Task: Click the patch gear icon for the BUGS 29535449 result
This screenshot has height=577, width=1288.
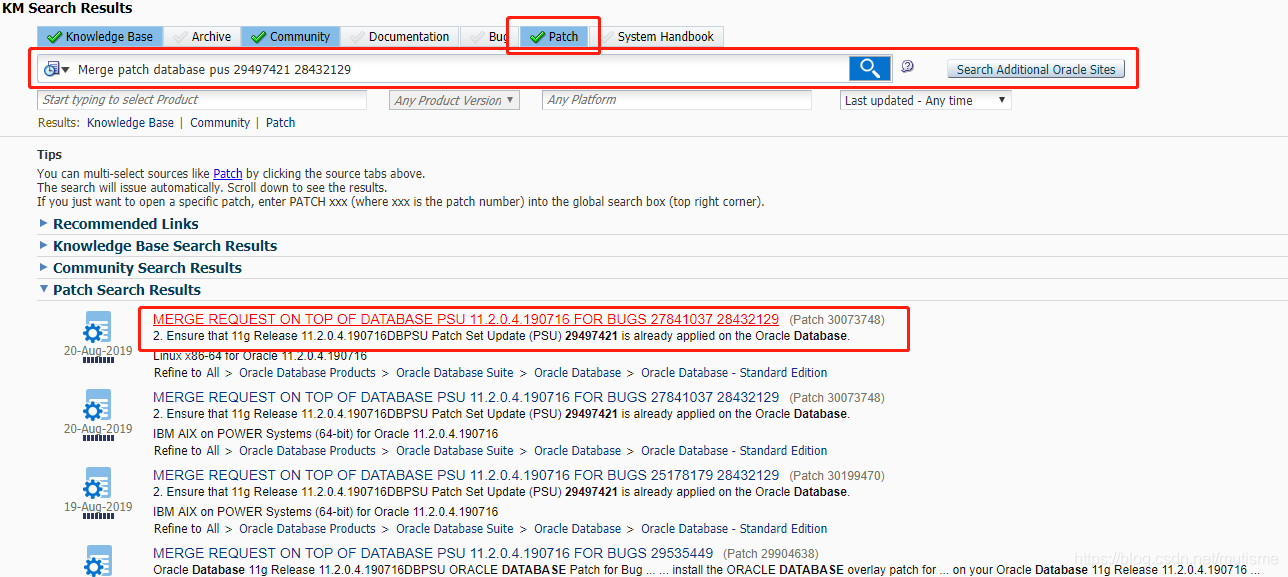Action: [x=97, y=563]
